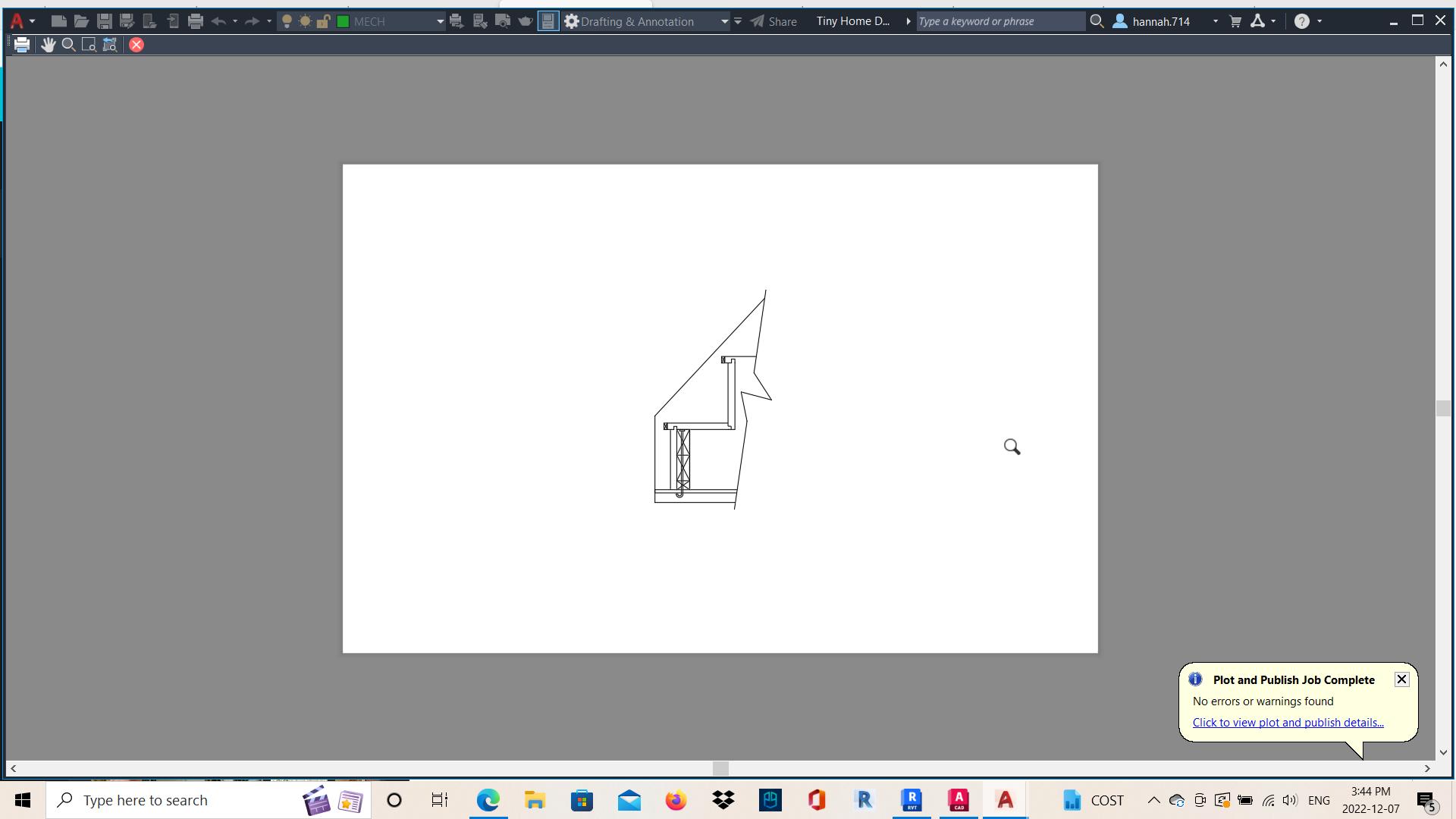
Task: Open the AutoCAD application menu
Action: 17,21
